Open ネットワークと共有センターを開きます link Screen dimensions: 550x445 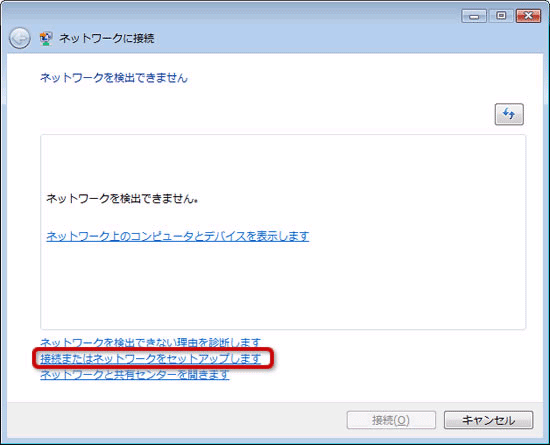(x=135, y=375)
